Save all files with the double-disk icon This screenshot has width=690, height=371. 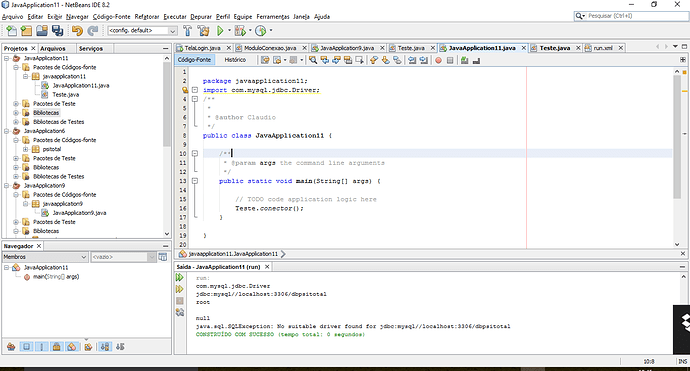coord(58,30)
